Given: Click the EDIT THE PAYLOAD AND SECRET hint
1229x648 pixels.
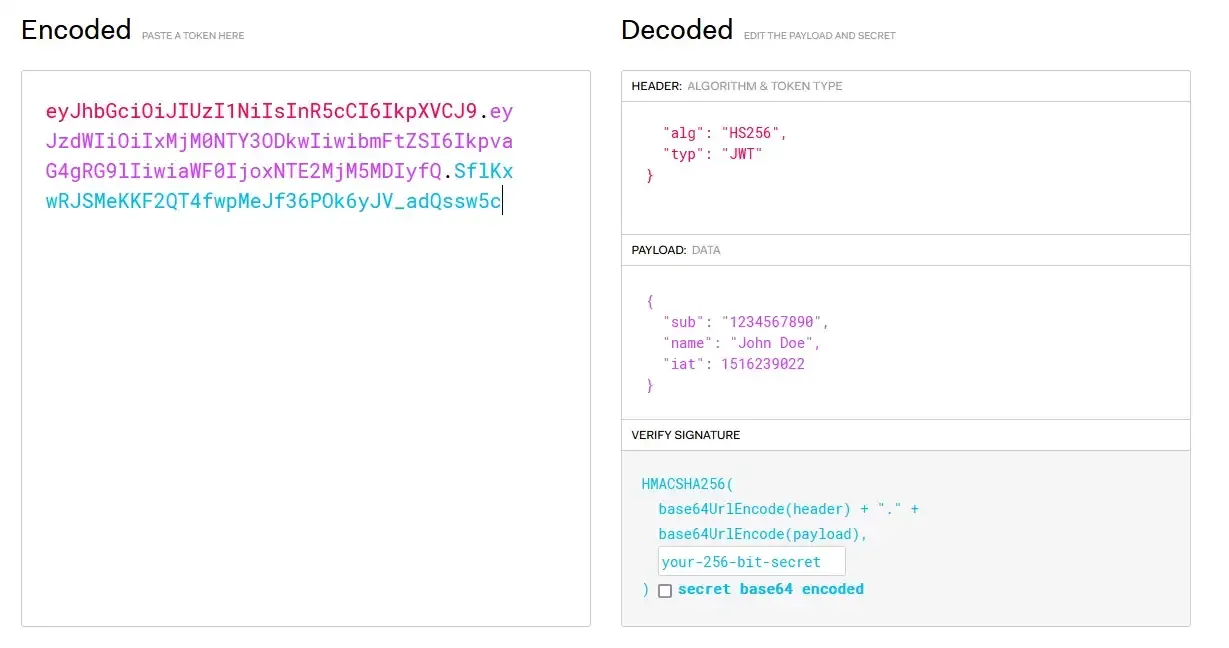Looking at the screenshot, I should point(820,36).
